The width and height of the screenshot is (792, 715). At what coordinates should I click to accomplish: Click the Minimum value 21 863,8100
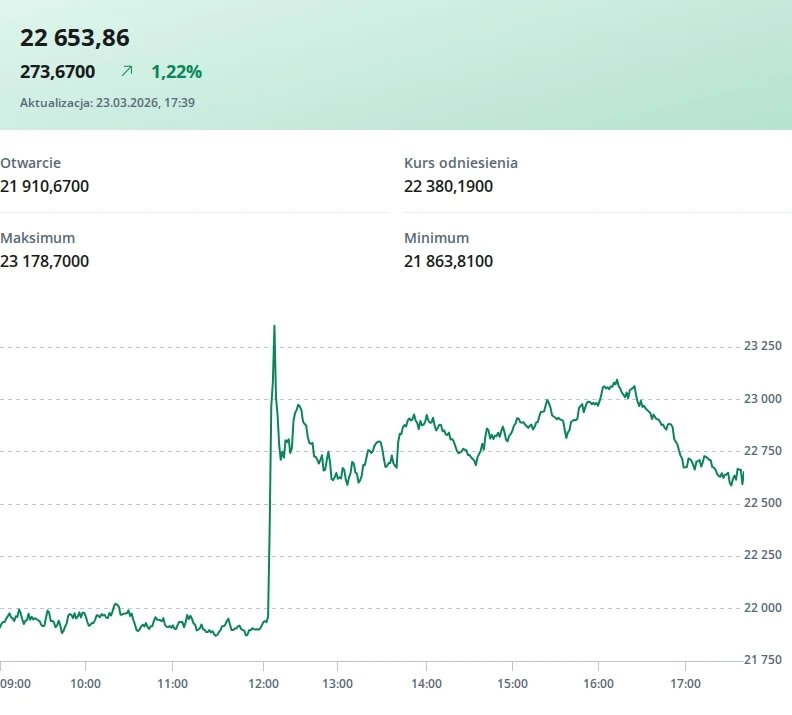pyautogui.click(x=448, y=261)
